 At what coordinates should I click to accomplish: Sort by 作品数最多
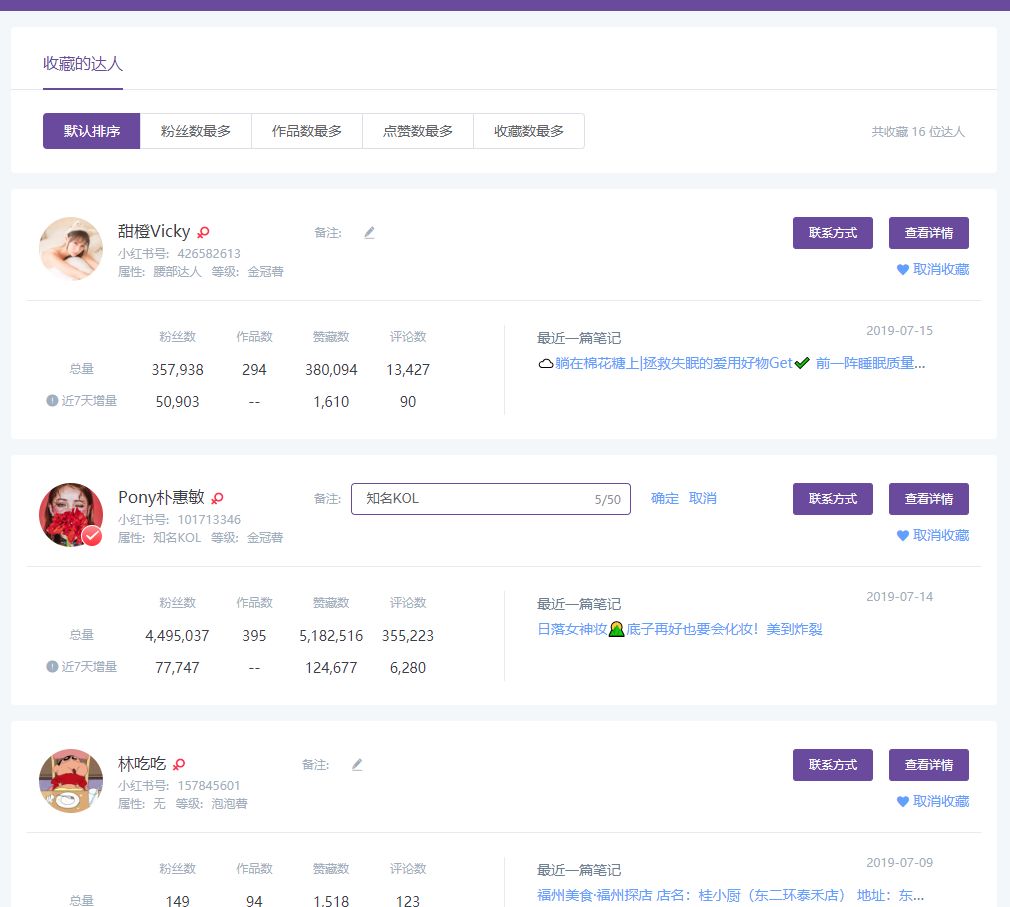(x=307, y=131)
